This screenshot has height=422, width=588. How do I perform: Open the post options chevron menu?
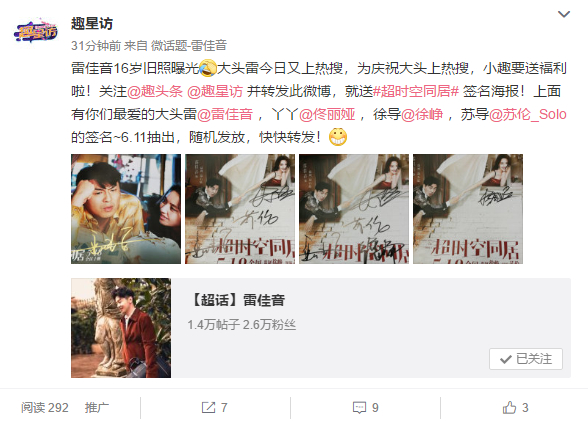564,15
